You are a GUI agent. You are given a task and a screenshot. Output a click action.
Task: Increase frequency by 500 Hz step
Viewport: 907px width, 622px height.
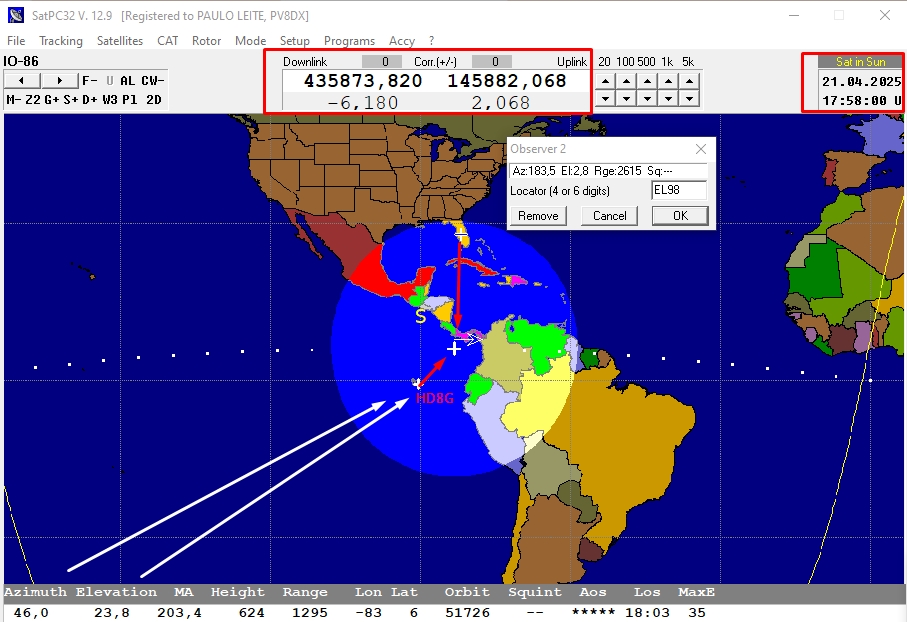pyautogui.click(x=647, y=81)
